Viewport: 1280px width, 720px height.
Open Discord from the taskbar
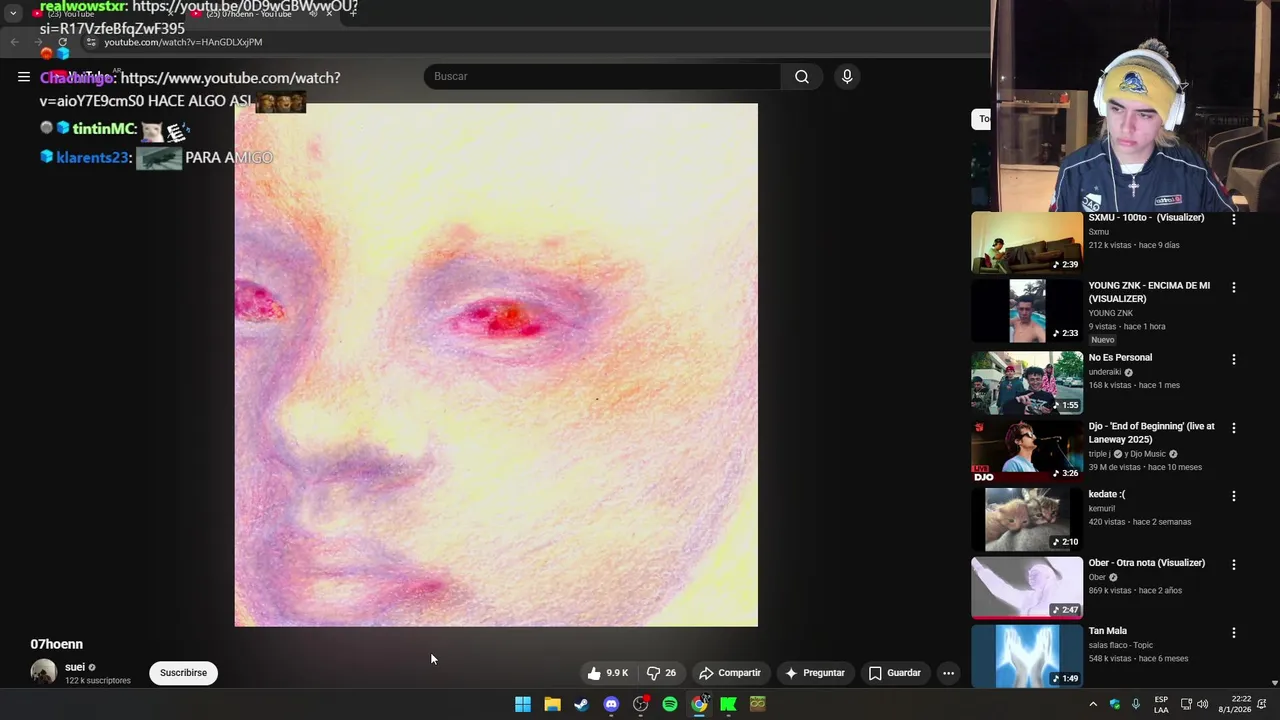(x=611, y=704)
